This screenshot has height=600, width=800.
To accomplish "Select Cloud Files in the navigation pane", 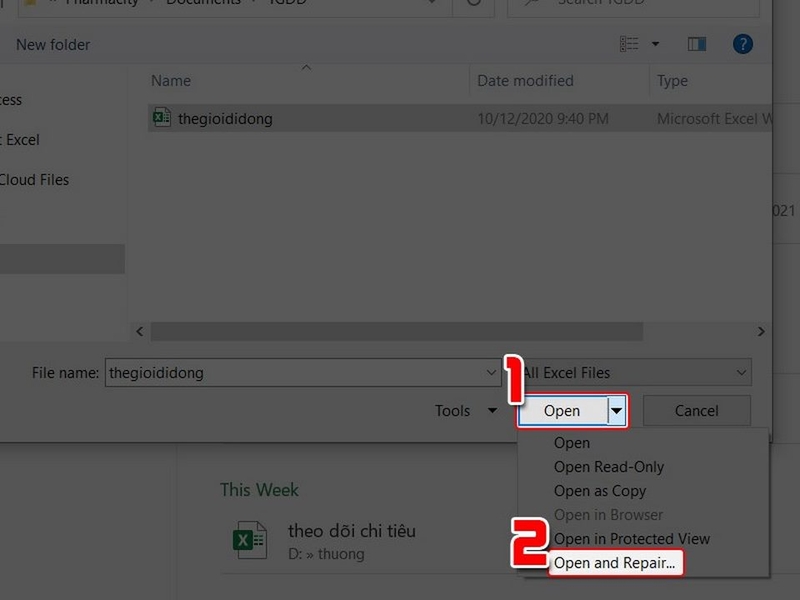I will (x=34, y=180).
